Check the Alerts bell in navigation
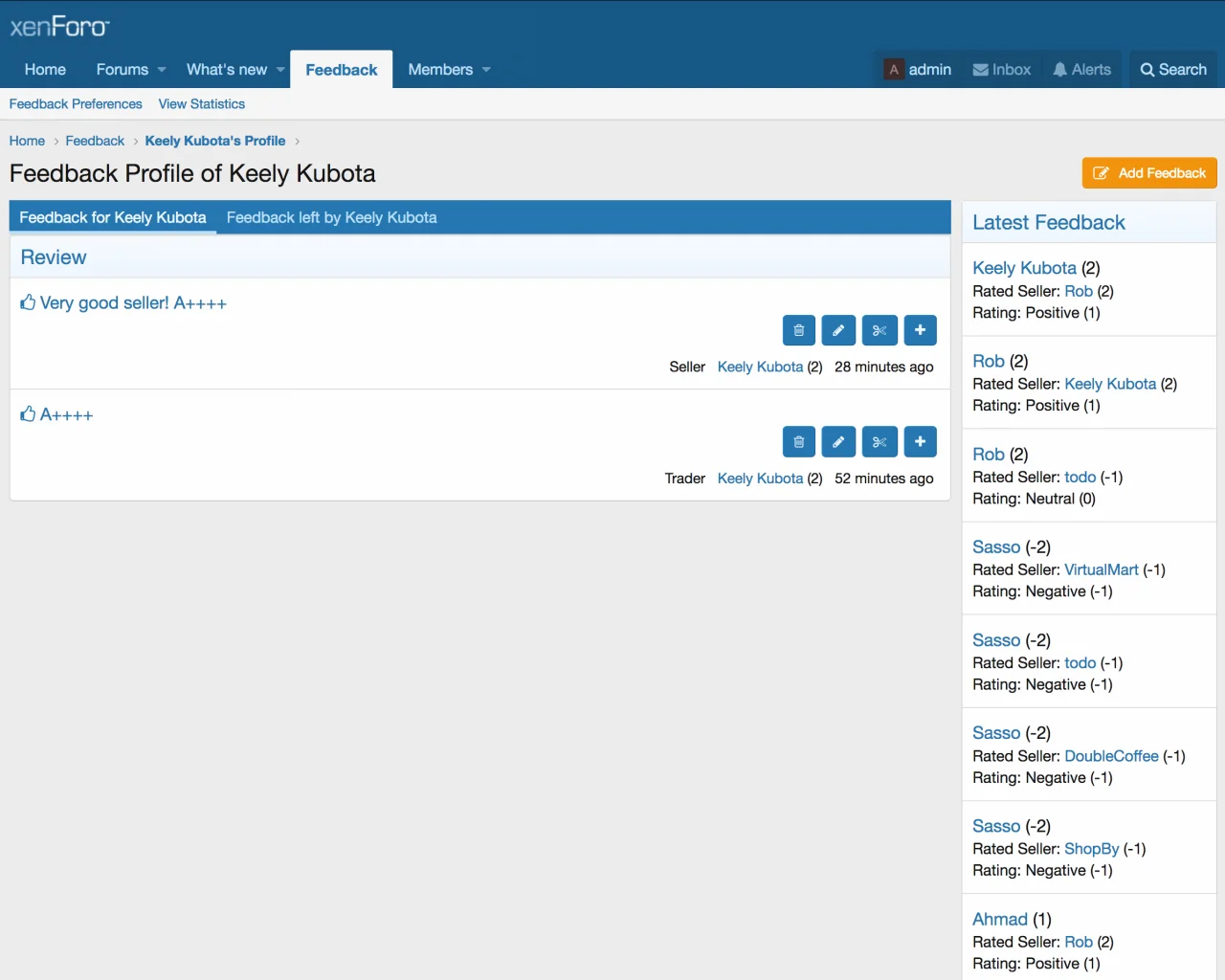This screenshot has width=1225, height=980. click(1081, 70)
